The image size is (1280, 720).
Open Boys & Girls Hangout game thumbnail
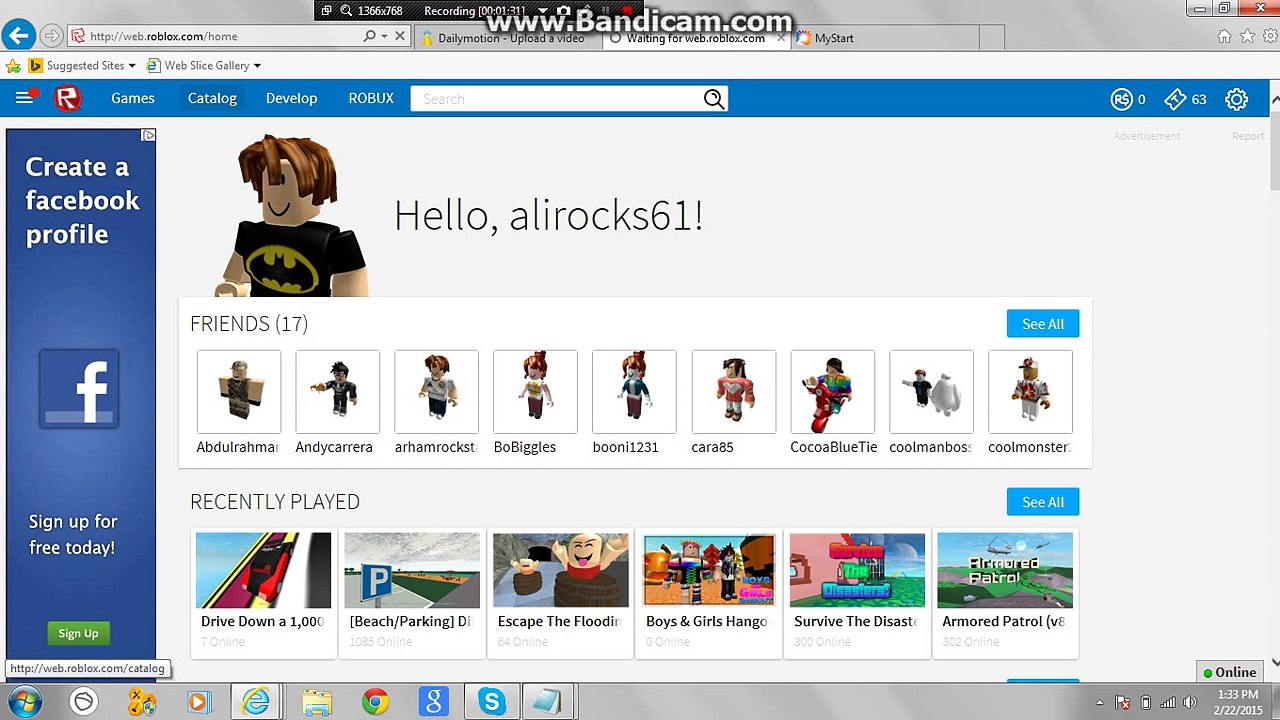click(x=709, y=570)
